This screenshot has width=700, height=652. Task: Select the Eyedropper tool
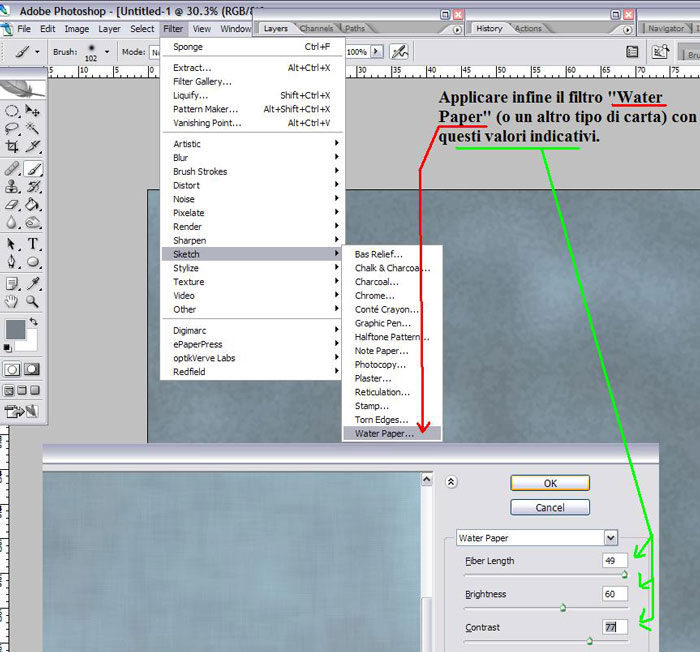pyautogui.click(x=32, y=284)
